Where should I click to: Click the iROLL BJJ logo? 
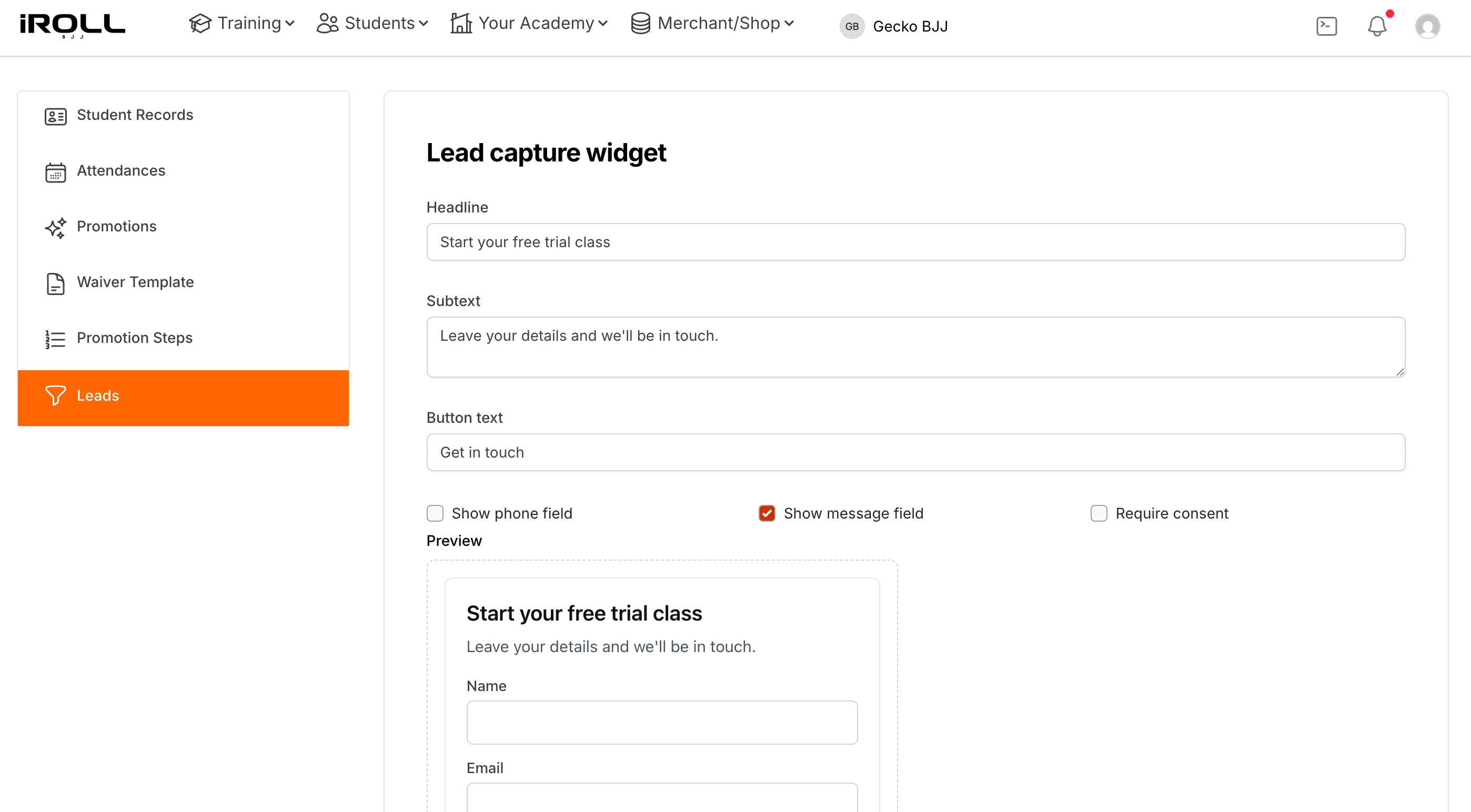click(x=73, y=26)
